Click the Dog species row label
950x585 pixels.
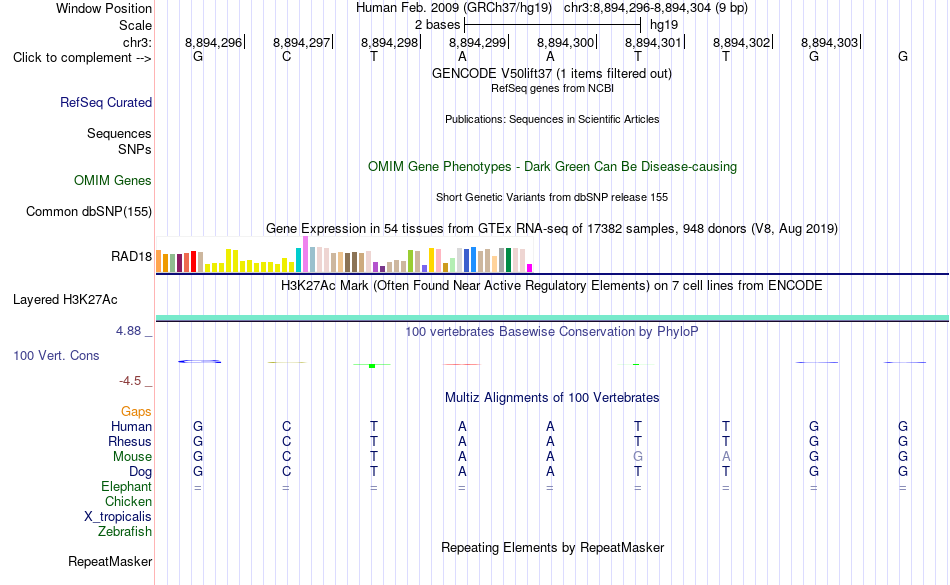pos(140,471)
